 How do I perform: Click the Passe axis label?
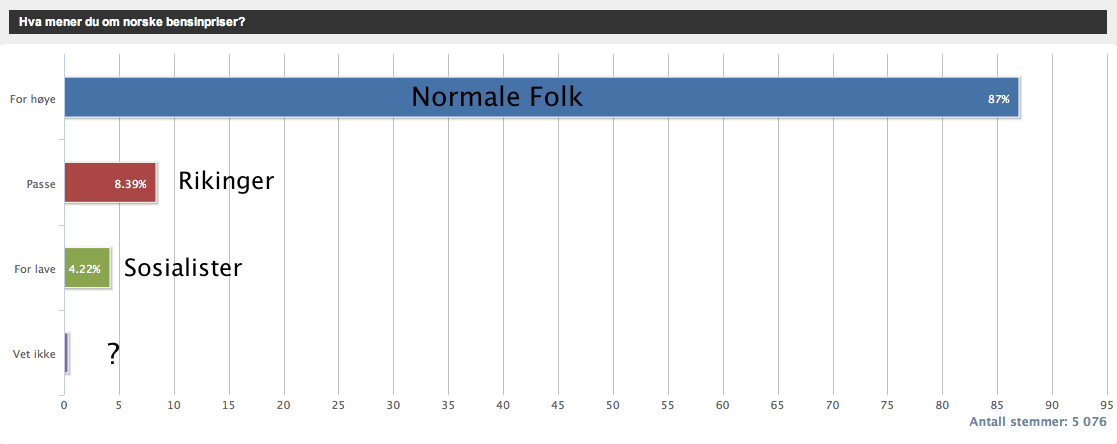(x=41, y=184)
